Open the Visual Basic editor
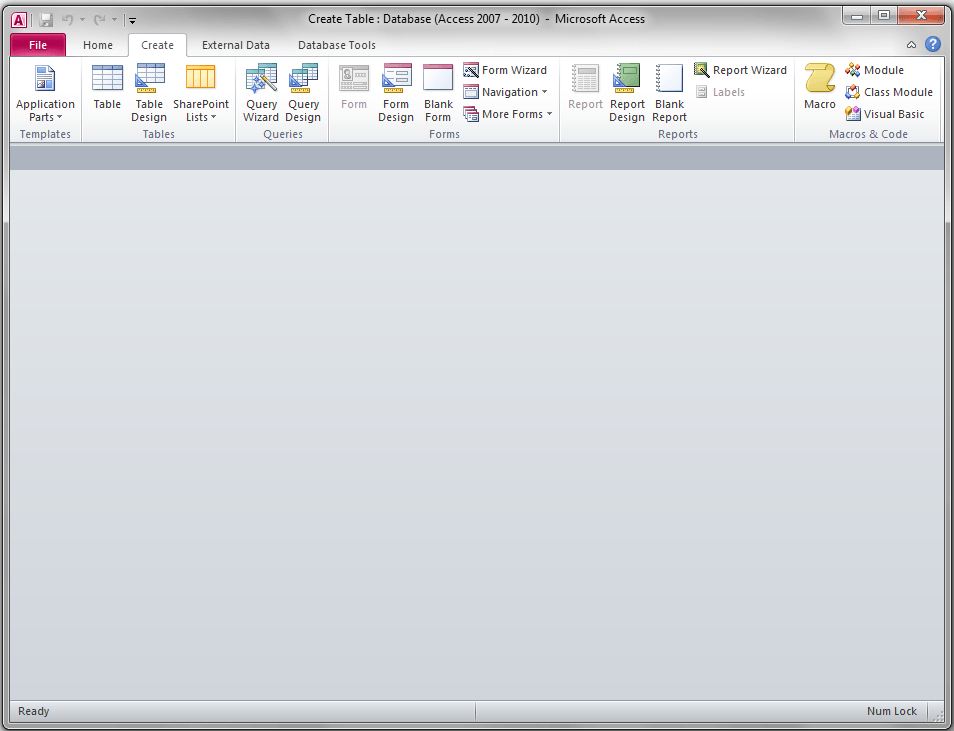Viewport: 954px width, 731px height. click(x=885, y=114)
